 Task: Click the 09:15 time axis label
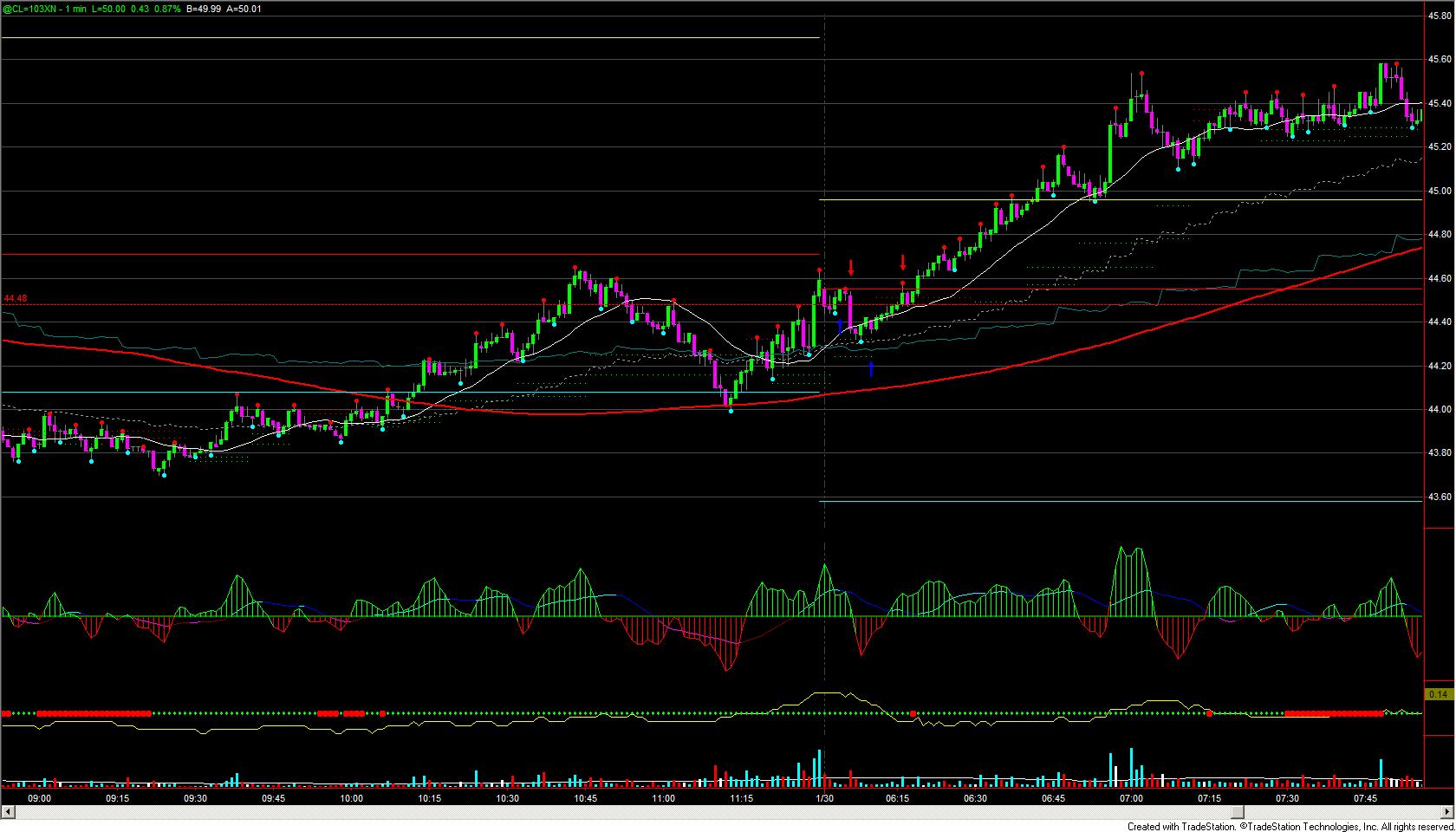118,798
